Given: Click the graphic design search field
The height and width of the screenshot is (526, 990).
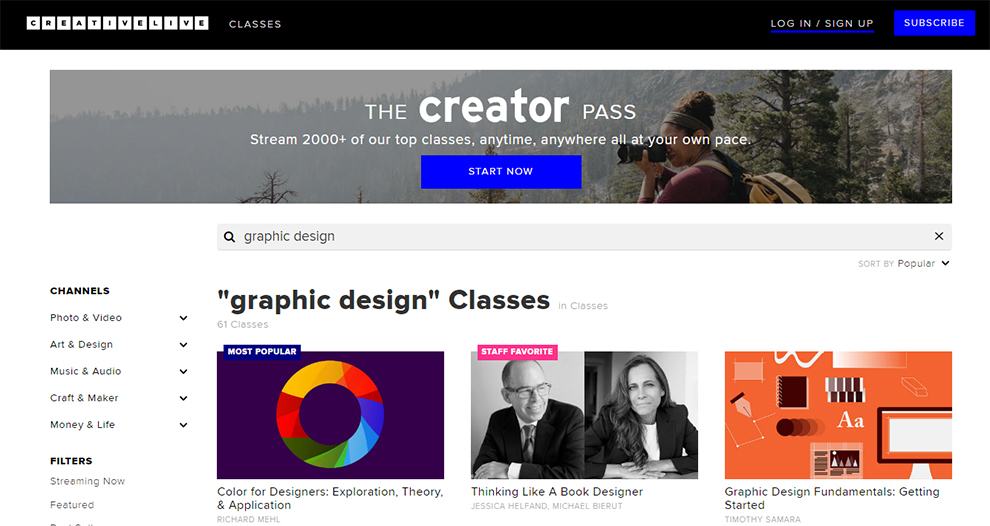Looking at the screenshot, I should click(584, 237).
